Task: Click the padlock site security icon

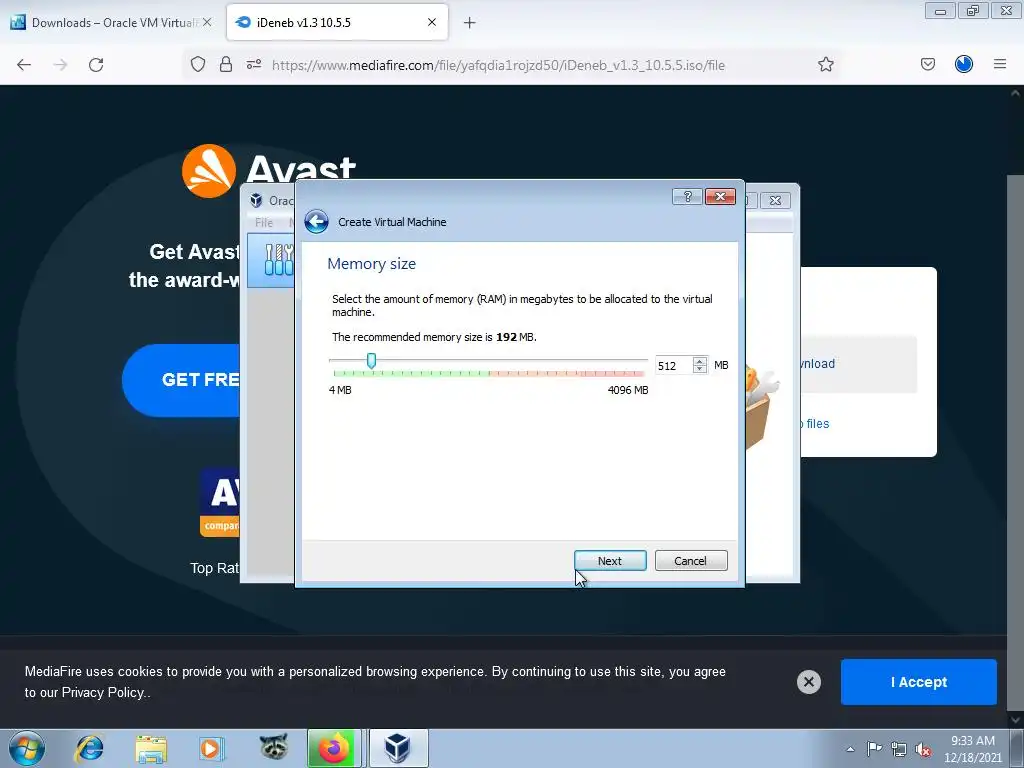Action: pos(226,64)
